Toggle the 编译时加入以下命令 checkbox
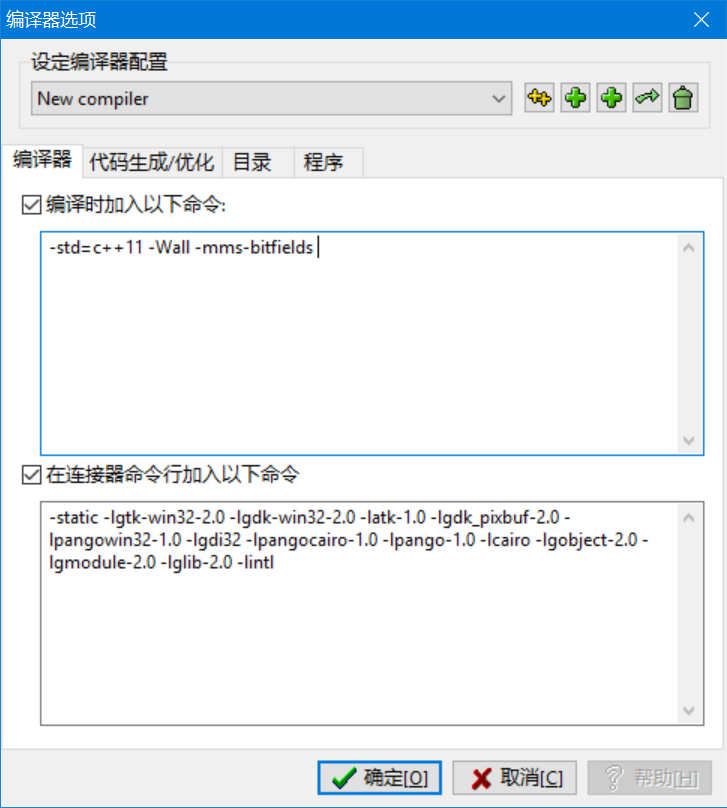This screenshot has width=727, height=808. [31, 205]
